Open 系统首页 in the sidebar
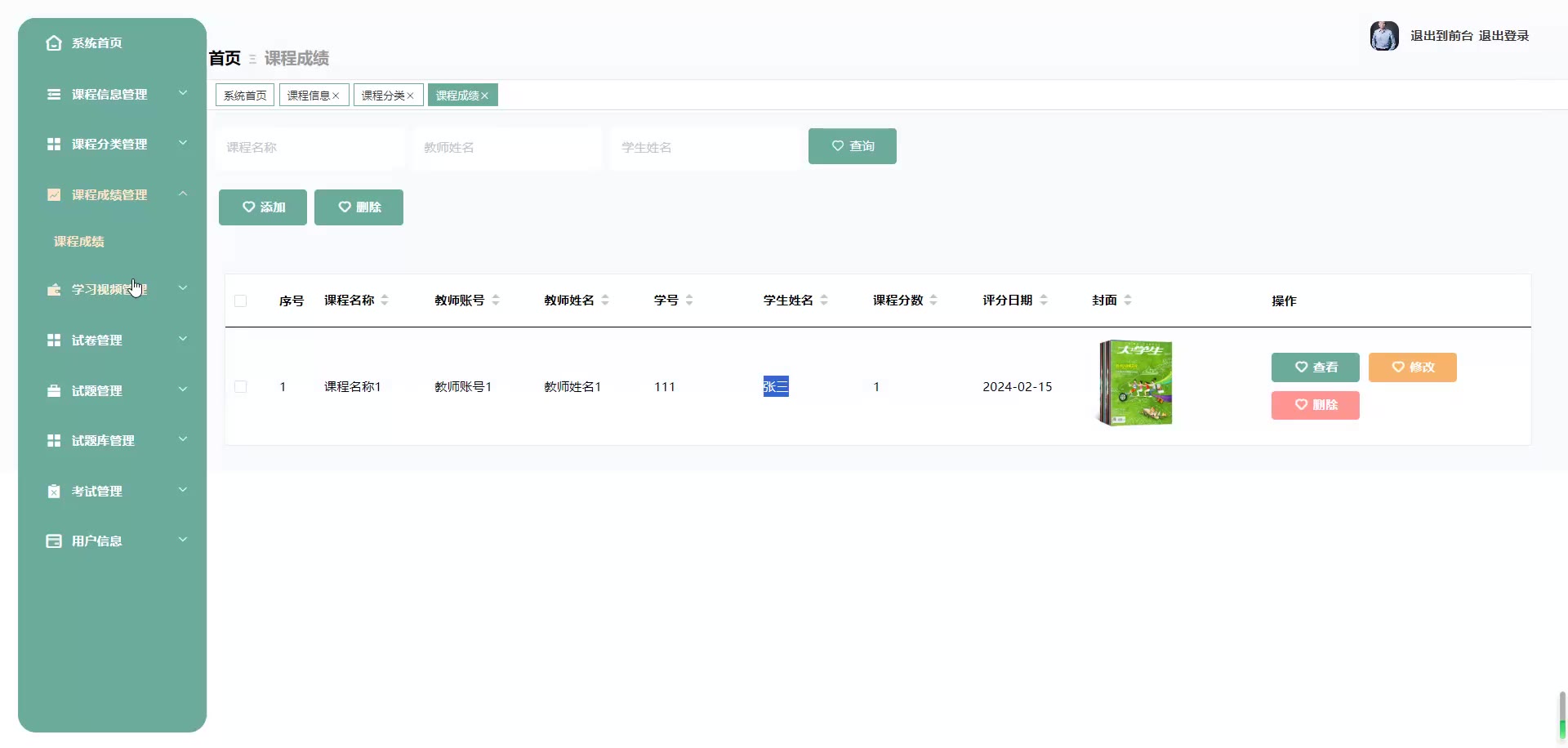Image resolution: width=1568 pixels, height=748 pixels. pos(113,42)
